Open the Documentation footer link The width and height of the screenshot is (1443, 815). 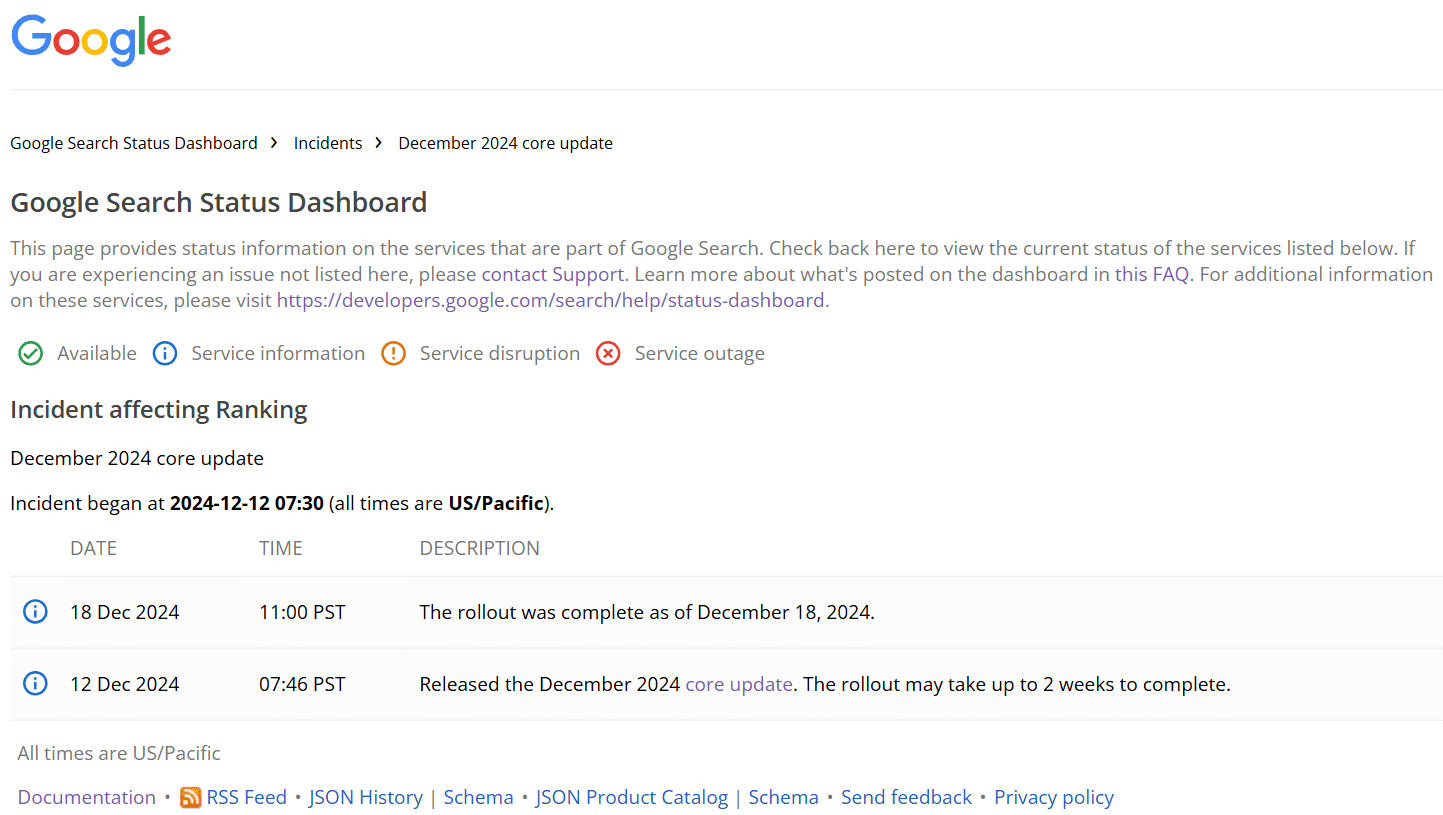pyautogui.click(x=87, y=797)
